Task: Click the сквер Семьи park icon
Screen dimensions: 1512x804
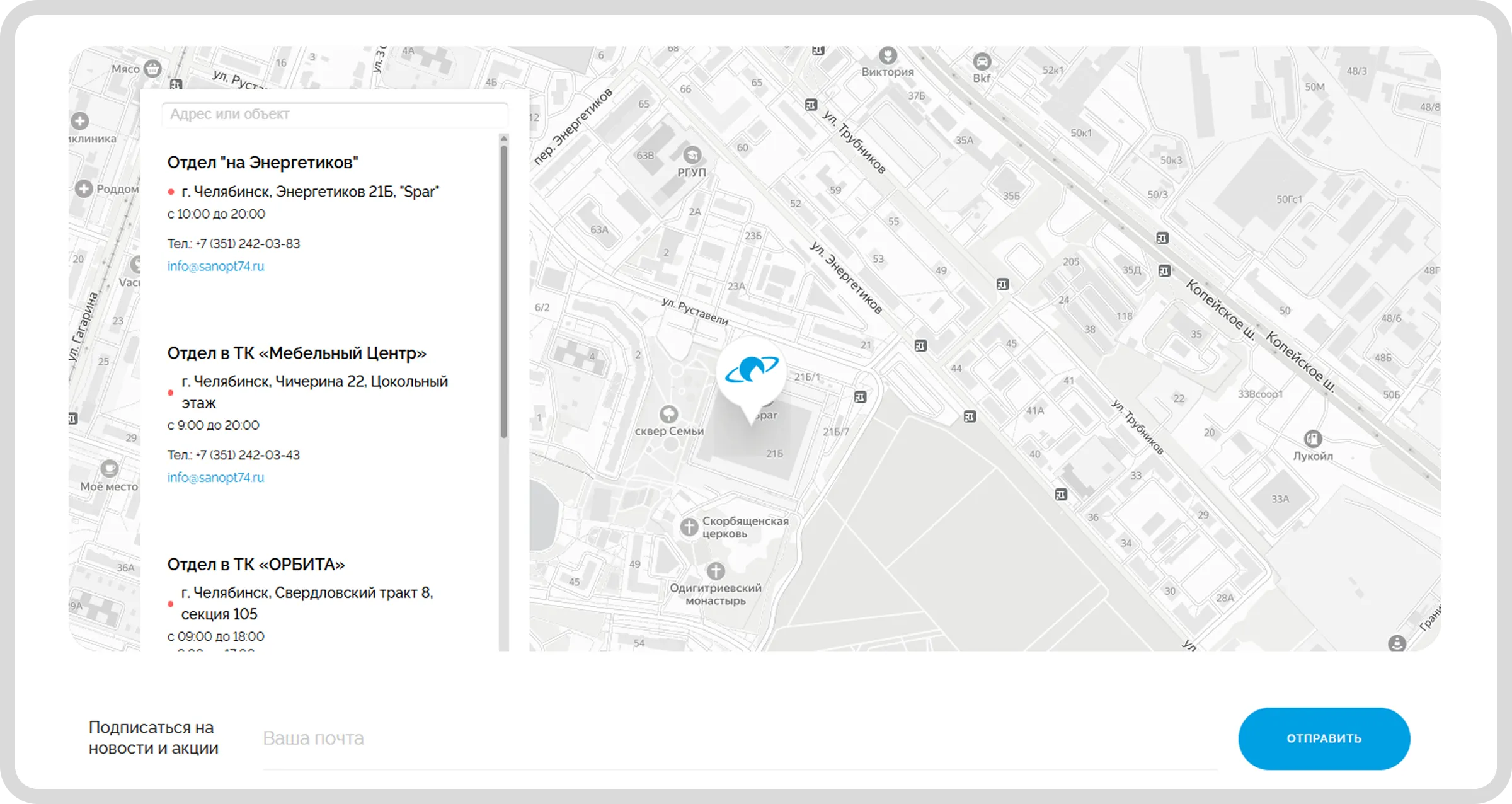Action: tap(668, 414)
